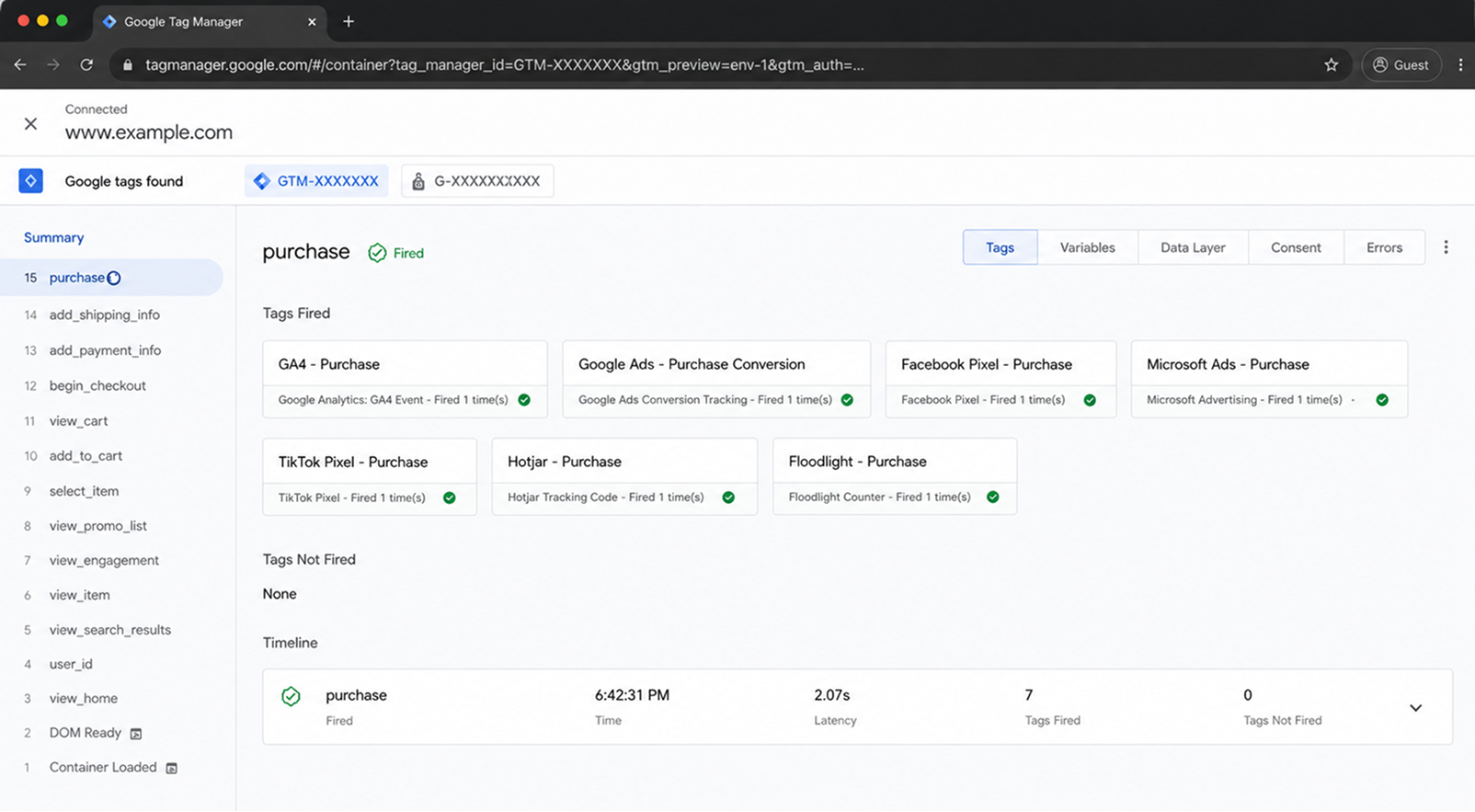Image resolution: width=1475 pixels, height=812 pixels.
Task: Click green check on Facebook Pixel status
Action: point(1090,400)
